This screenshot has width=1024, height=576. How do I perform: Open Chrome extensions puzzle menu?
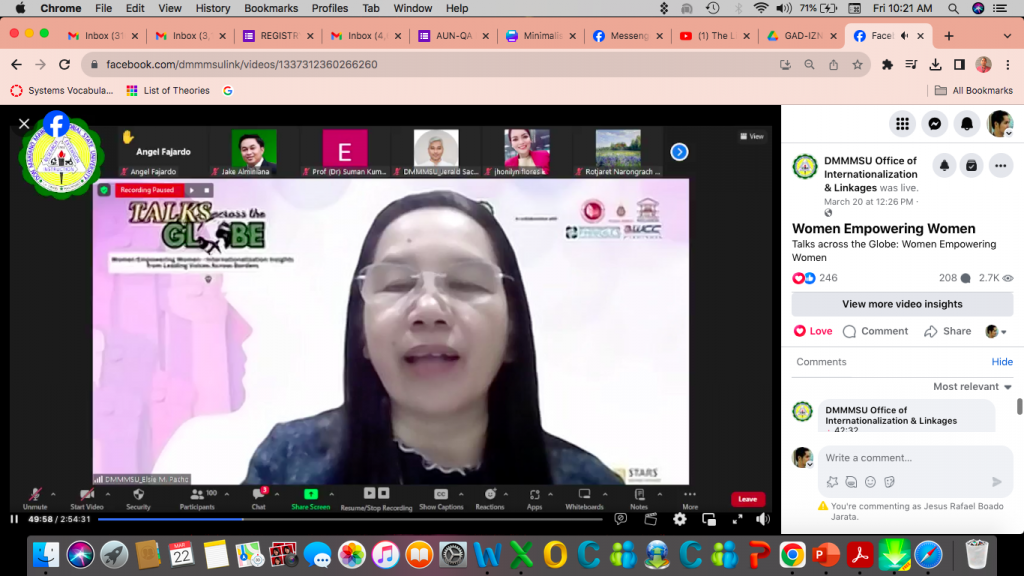(x=887, y=65)
